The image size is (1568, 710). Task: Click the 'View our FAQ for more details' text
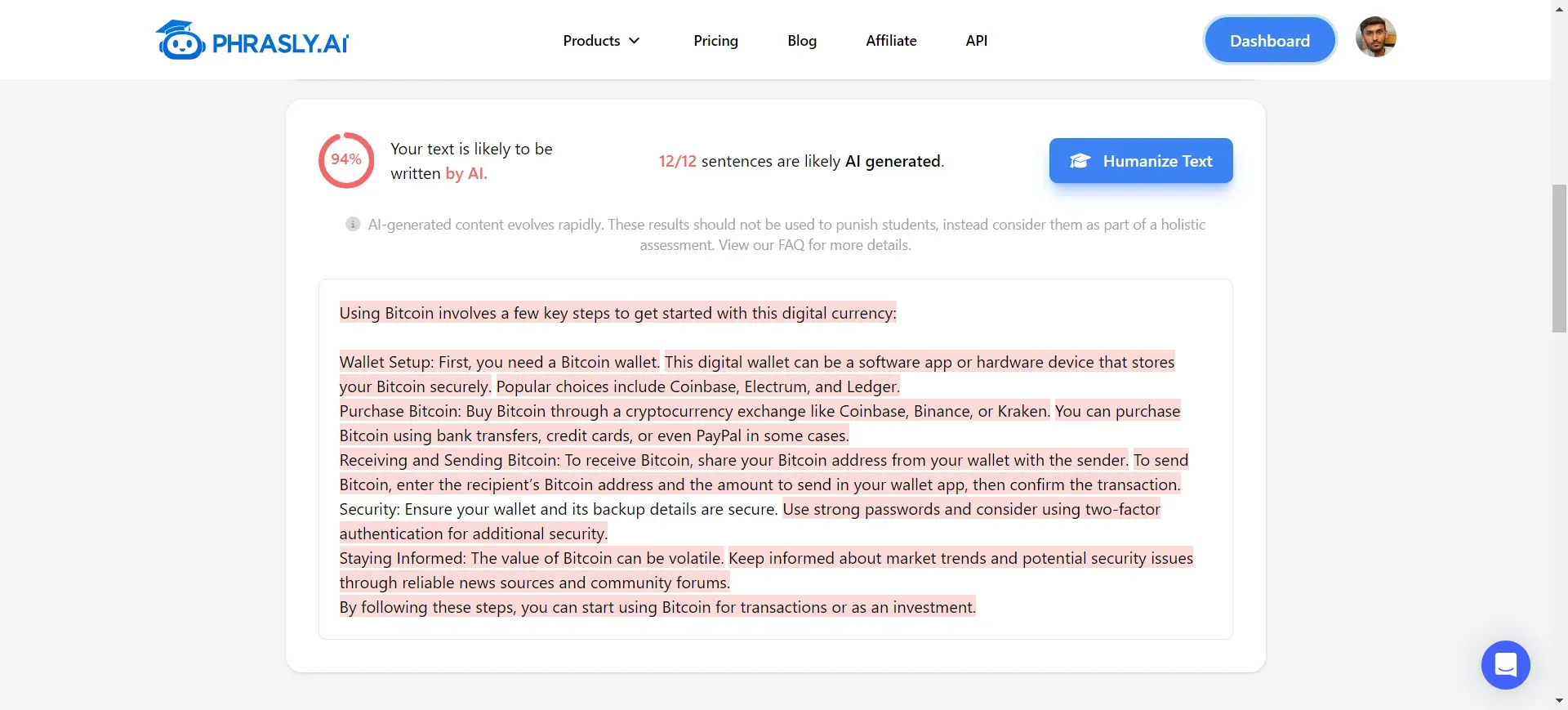pos(814,245)
